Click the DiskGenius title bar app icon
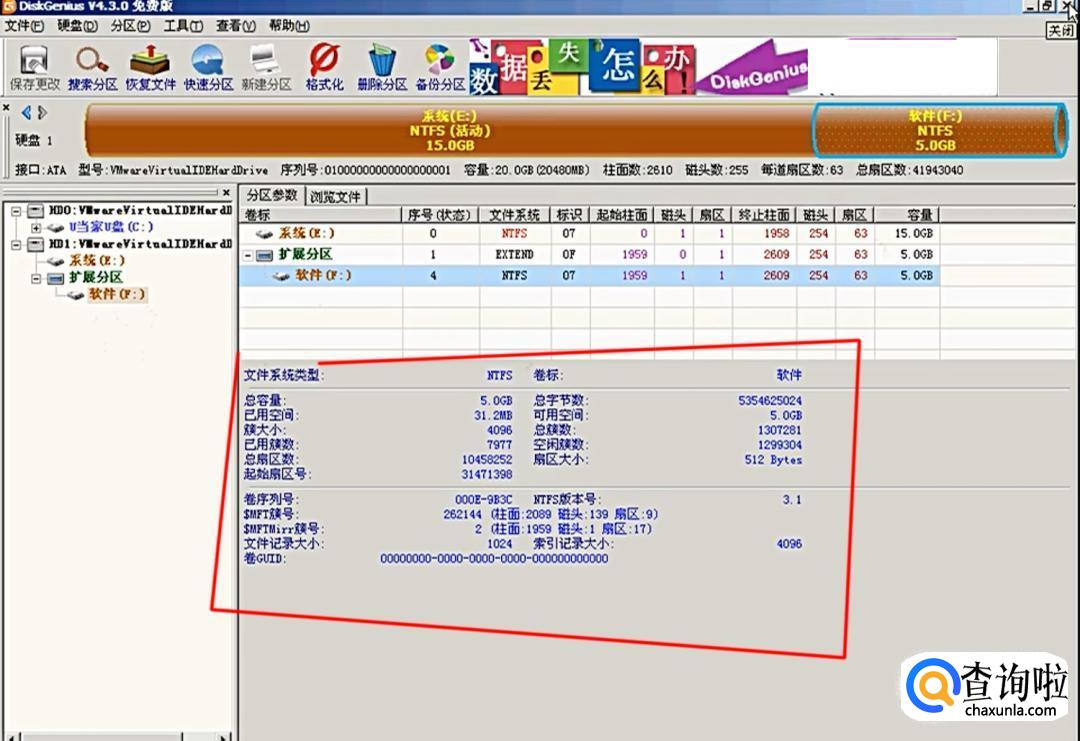The height and width of the screenshot is (741, 1080). pos(8,6)
